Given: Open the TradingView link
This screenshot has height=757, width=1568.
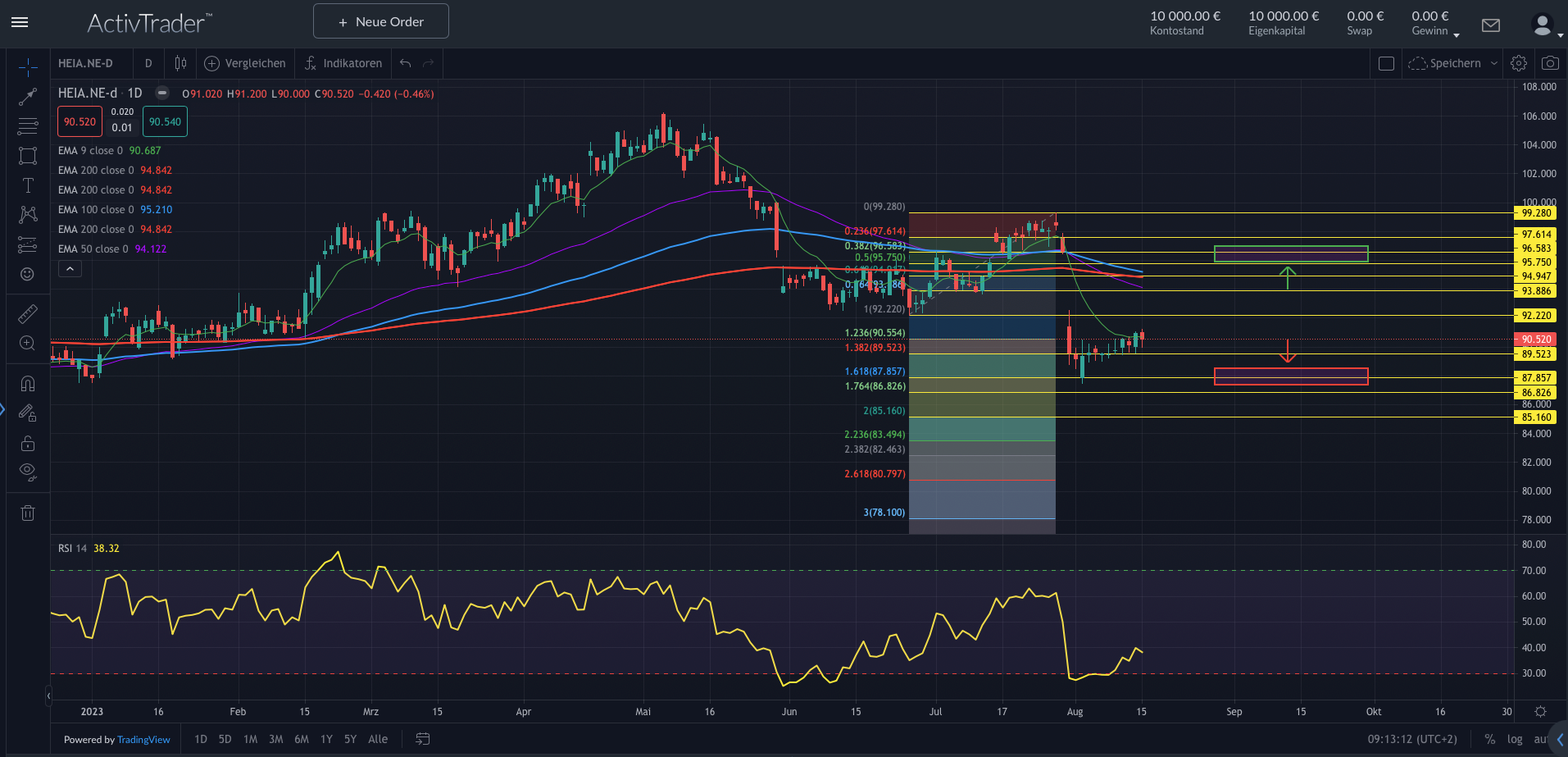Looking at the screenshot, I should point(143,740).
